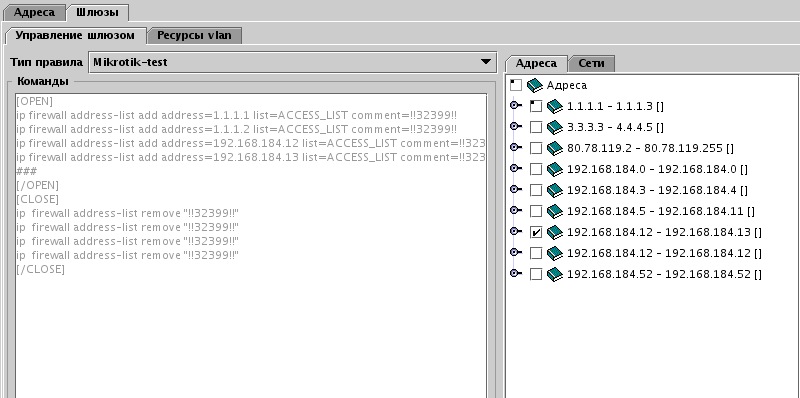Click the book icon for 1.1.1.1 - 1.1.1.3
Screen dimensions: 800x398
[555, 106]
